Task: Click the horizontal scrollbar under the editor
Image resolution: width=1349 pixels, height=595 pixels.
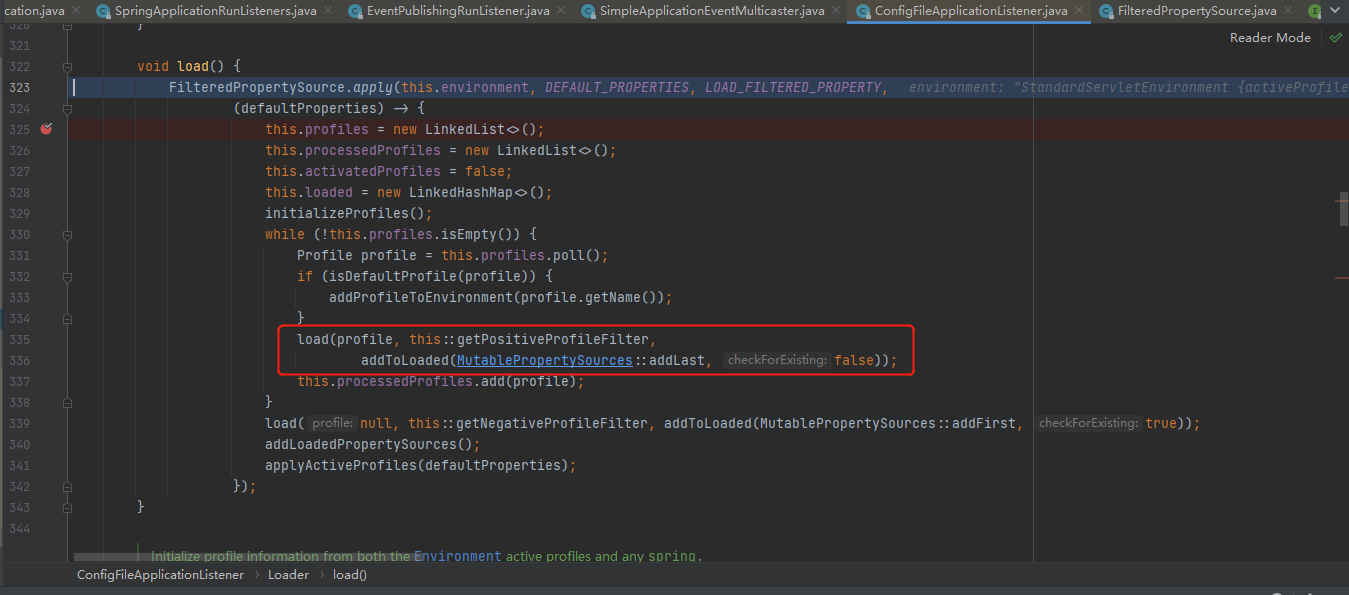Action: (x=240, y=556)
